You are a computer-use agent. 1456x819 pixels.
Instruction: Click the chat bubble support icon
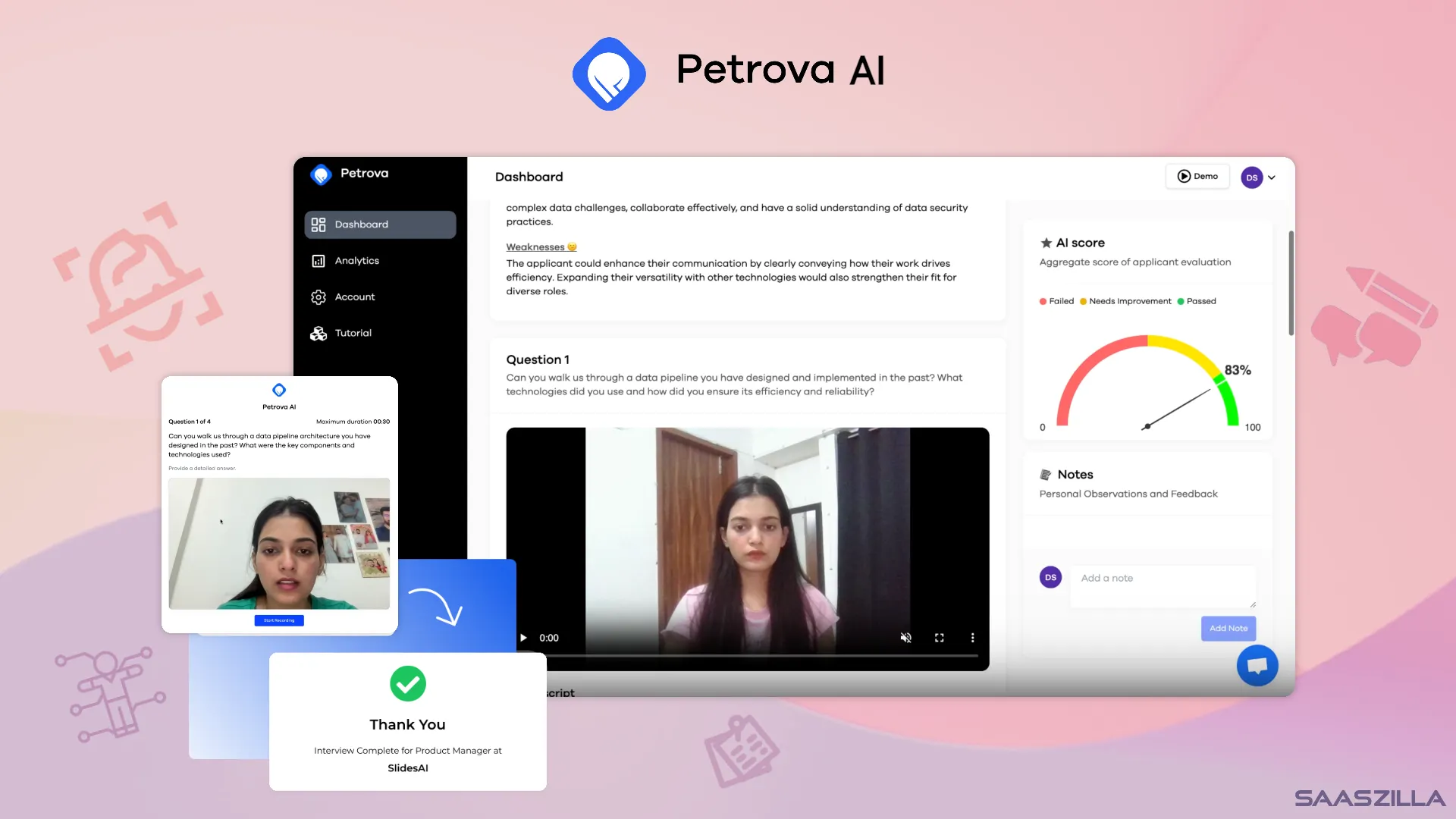(1257, 664)
